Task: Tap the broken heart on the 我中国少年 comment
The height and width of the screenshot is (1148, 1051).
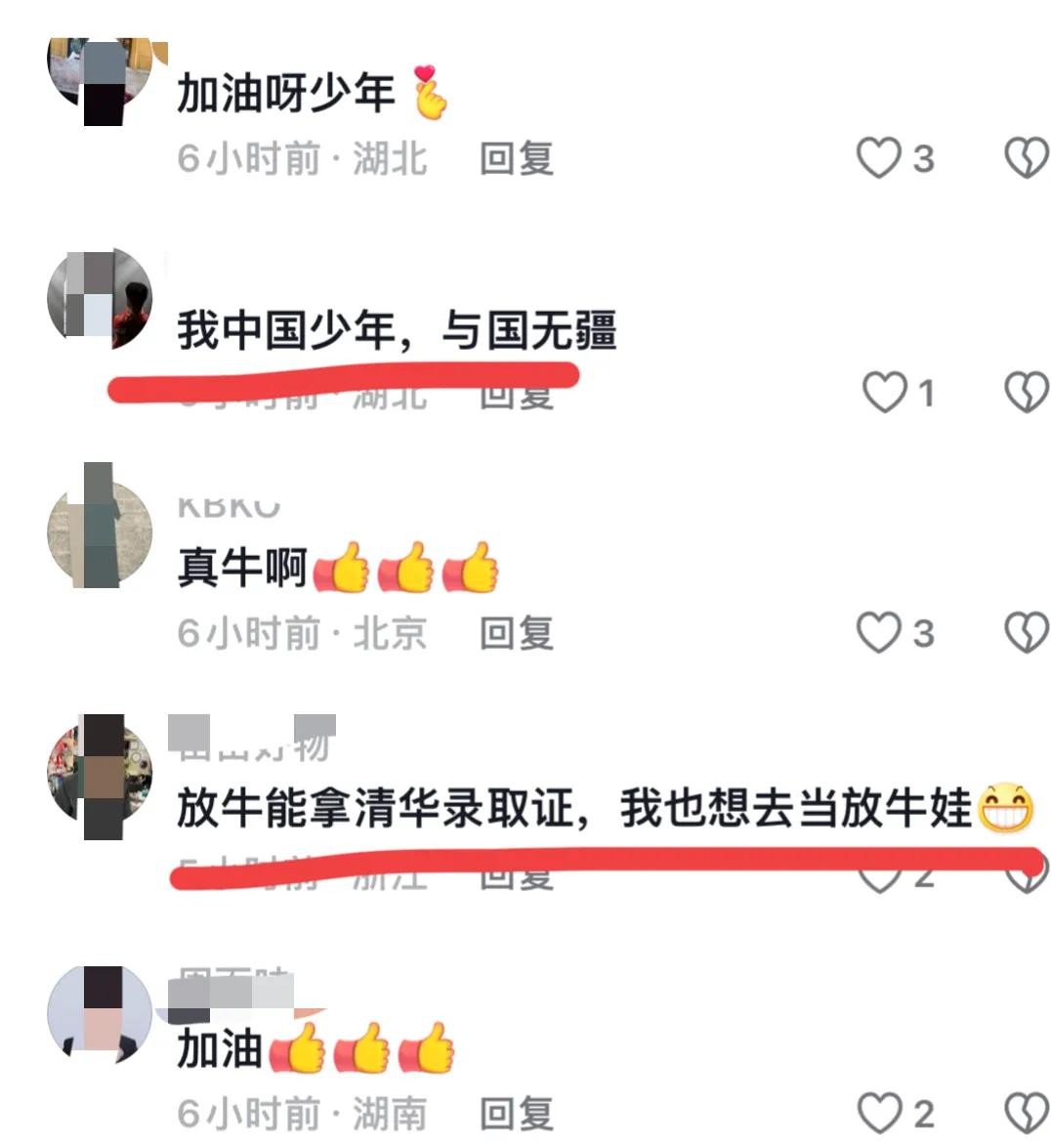Action: point(1027,393)
